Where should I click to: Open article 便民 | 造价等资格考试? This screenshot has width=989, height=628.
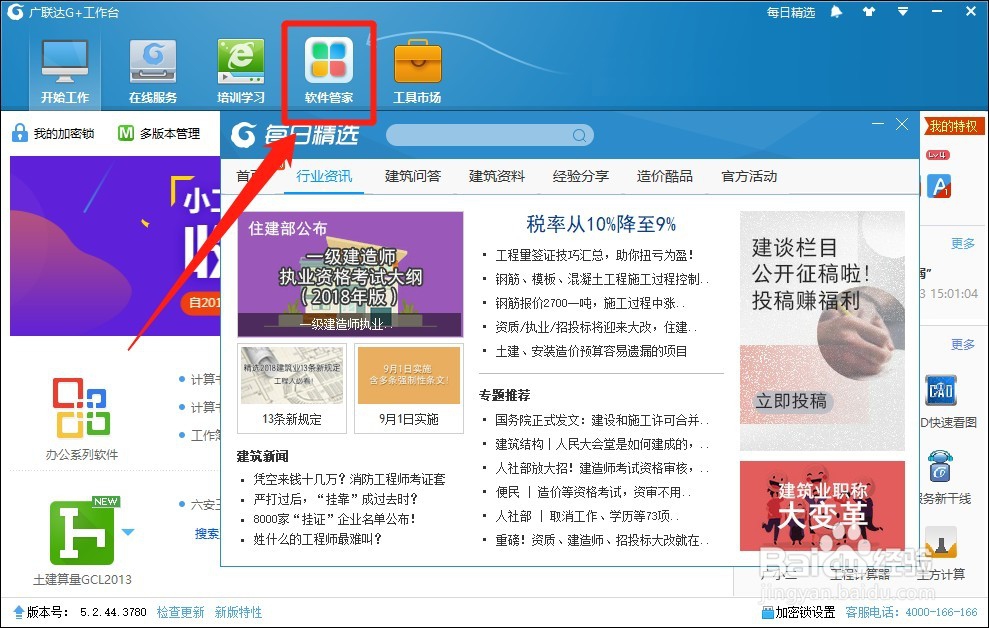click(x=593, y=492)
